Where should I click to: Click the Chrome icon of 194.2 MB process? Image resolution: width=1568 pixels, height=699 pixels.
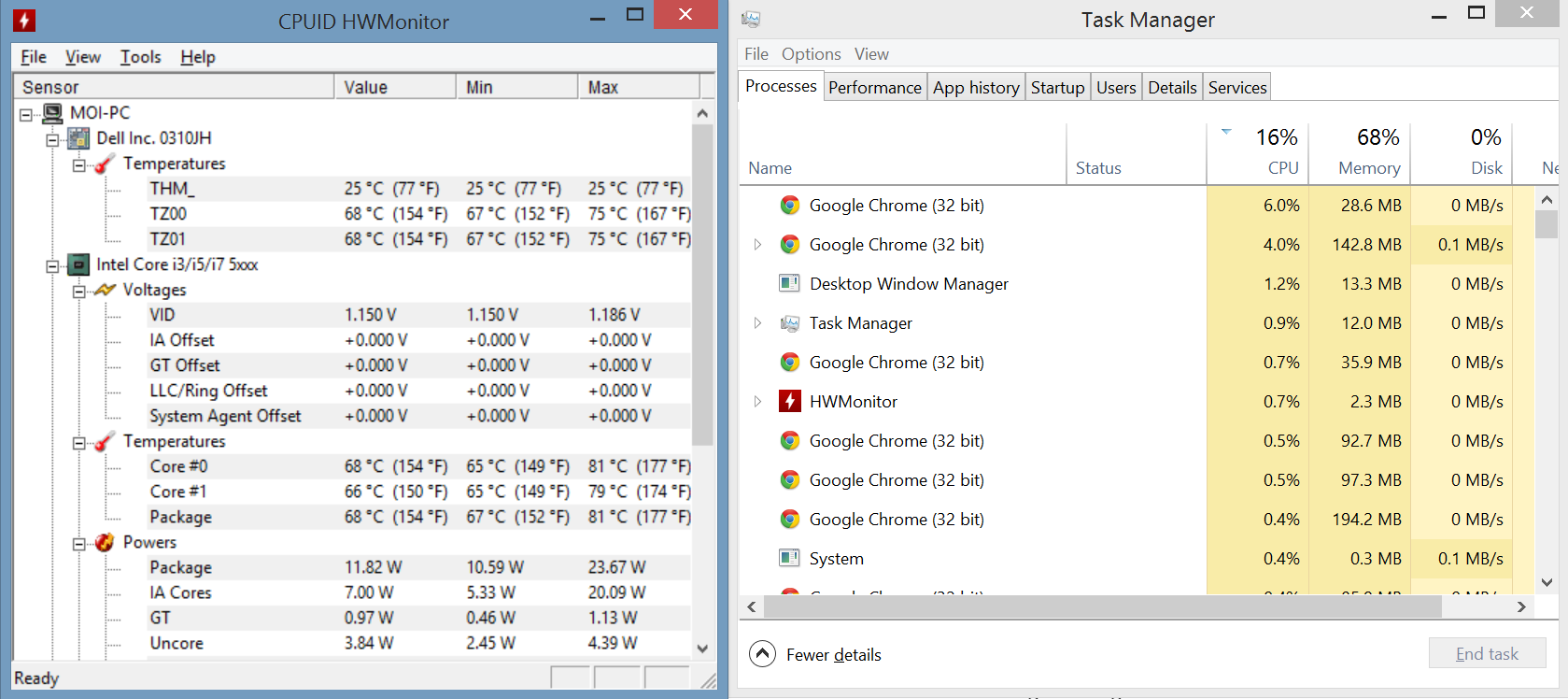pos(790,520)
